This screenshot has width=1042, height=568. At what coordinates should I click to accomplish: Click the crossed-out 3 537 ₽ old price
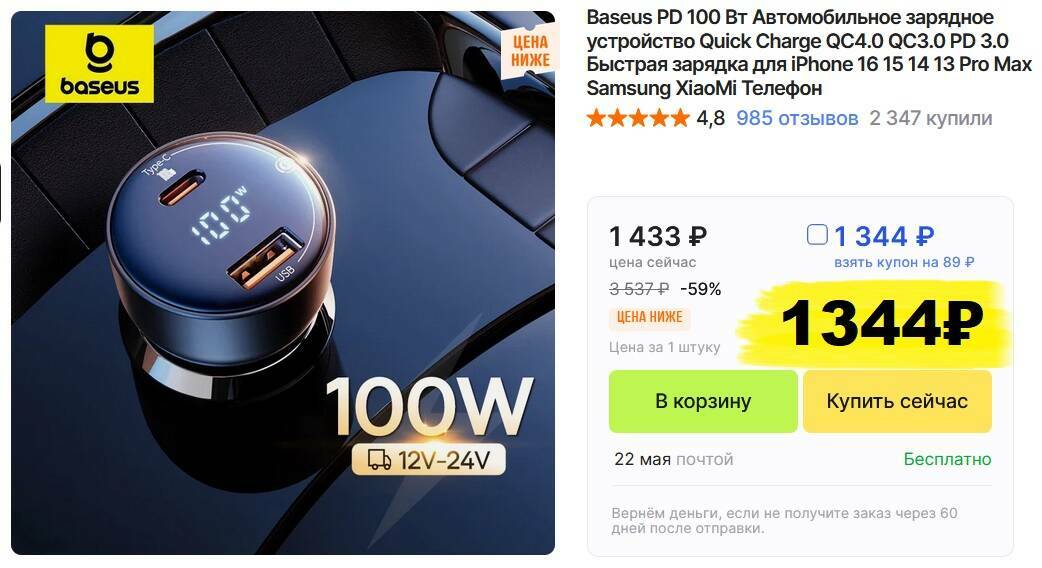[639, 289]
